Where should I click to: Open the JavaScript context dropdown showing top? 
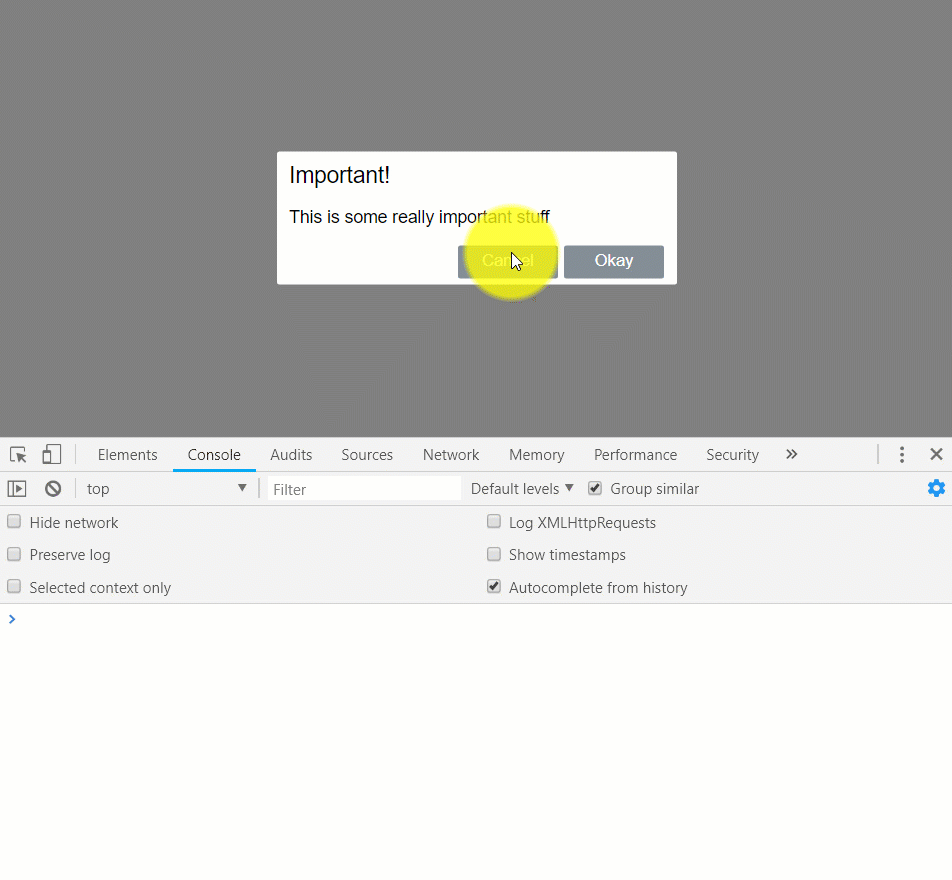click(165, 488)
